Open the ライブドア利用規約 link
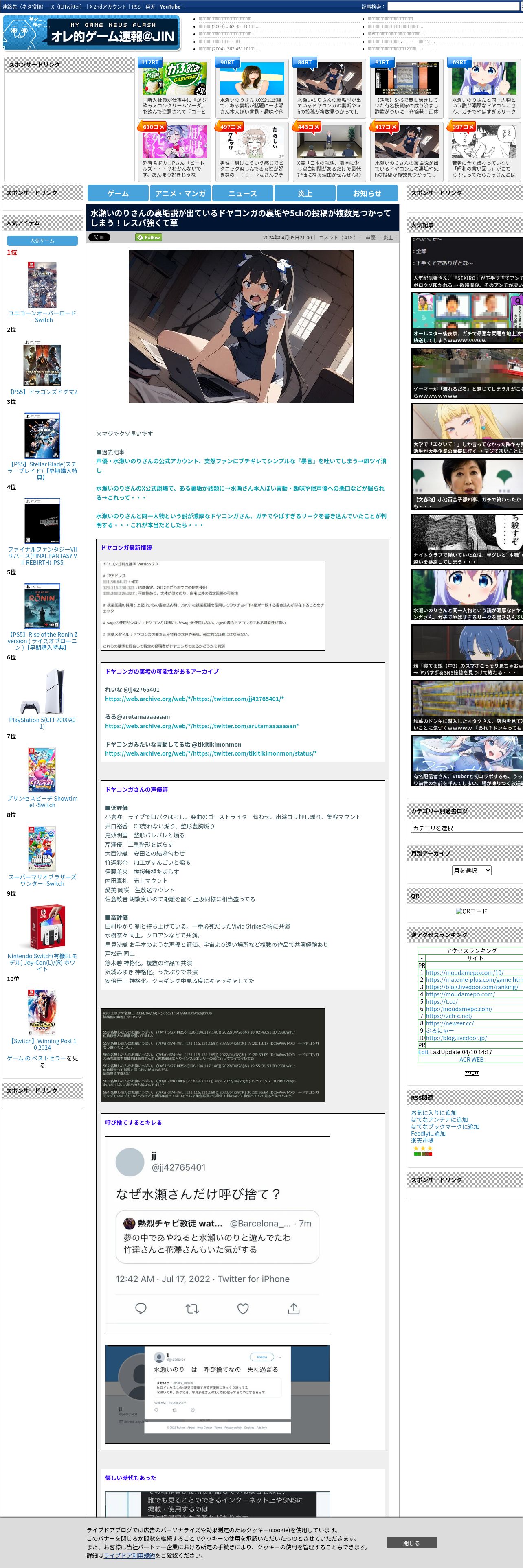This screenshot has height=1568, width=523. [129, 1555]
